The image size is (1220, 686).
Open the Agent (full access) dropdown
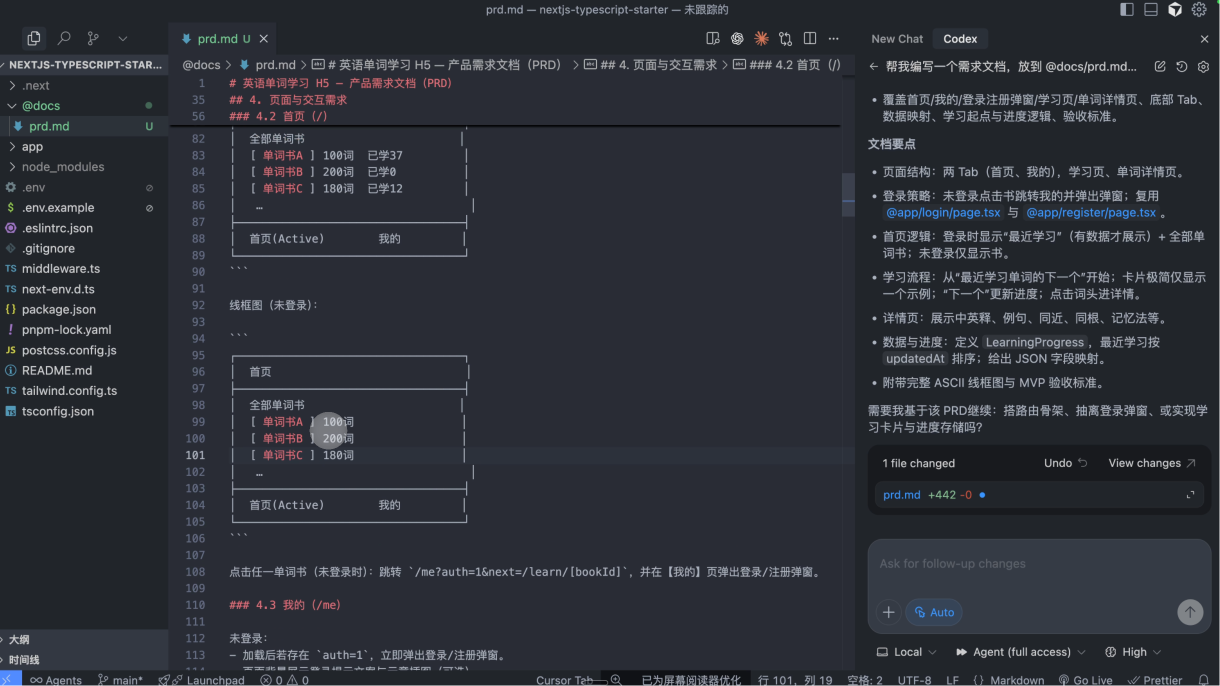pos(1020,652)
